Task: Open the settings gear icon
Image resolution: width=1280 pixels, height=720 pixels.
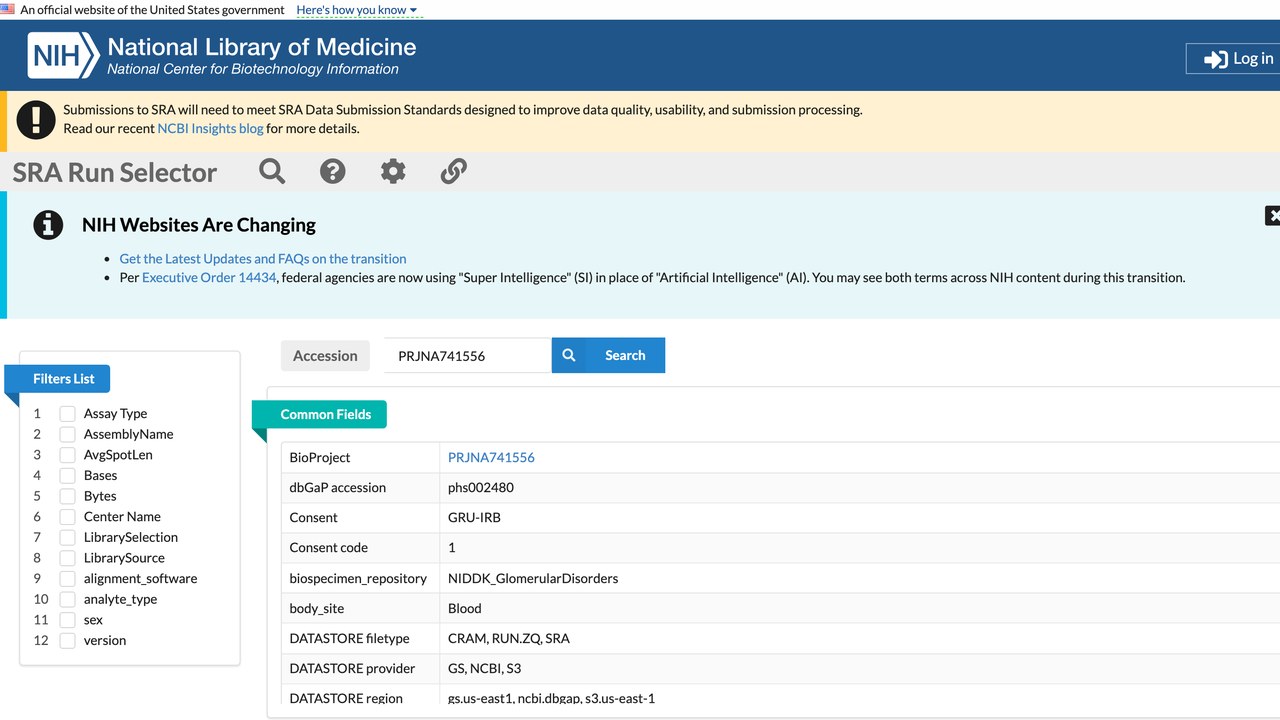Action: coord(393,171)
